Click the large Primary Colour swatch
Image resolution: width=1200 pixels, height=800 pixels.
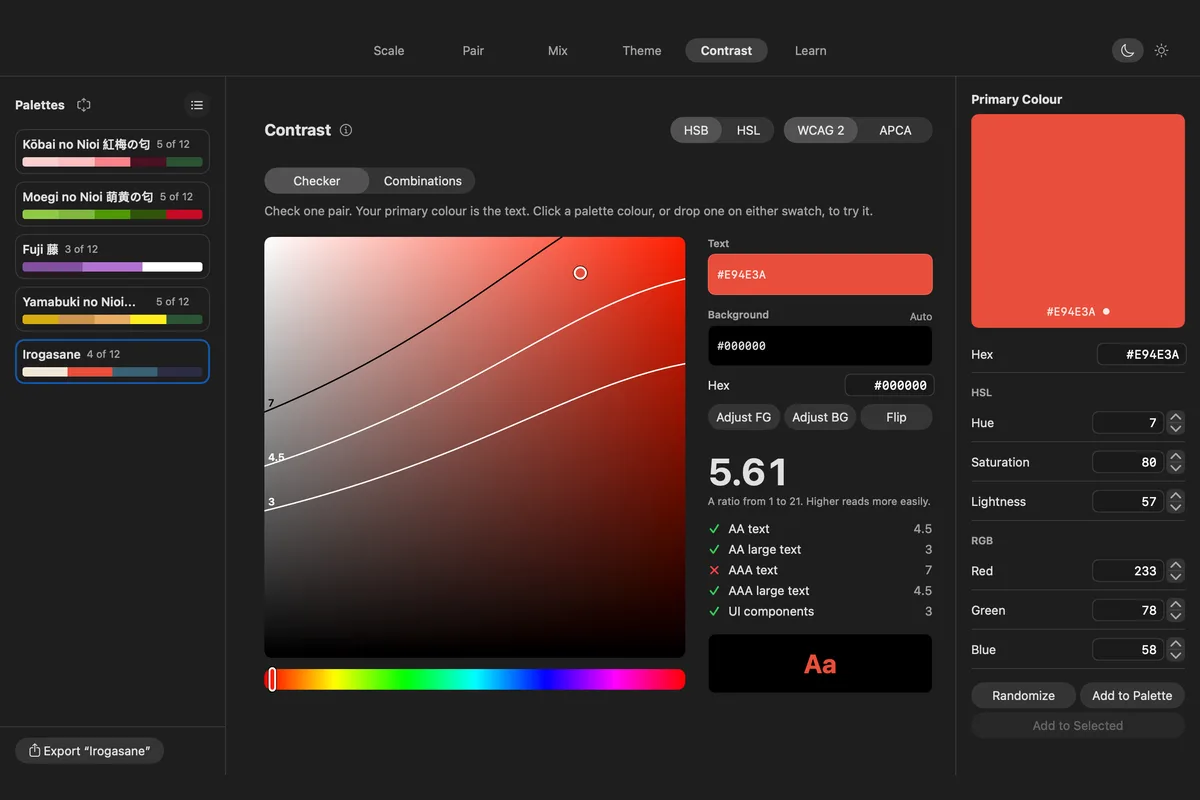tap(1078, 221)
